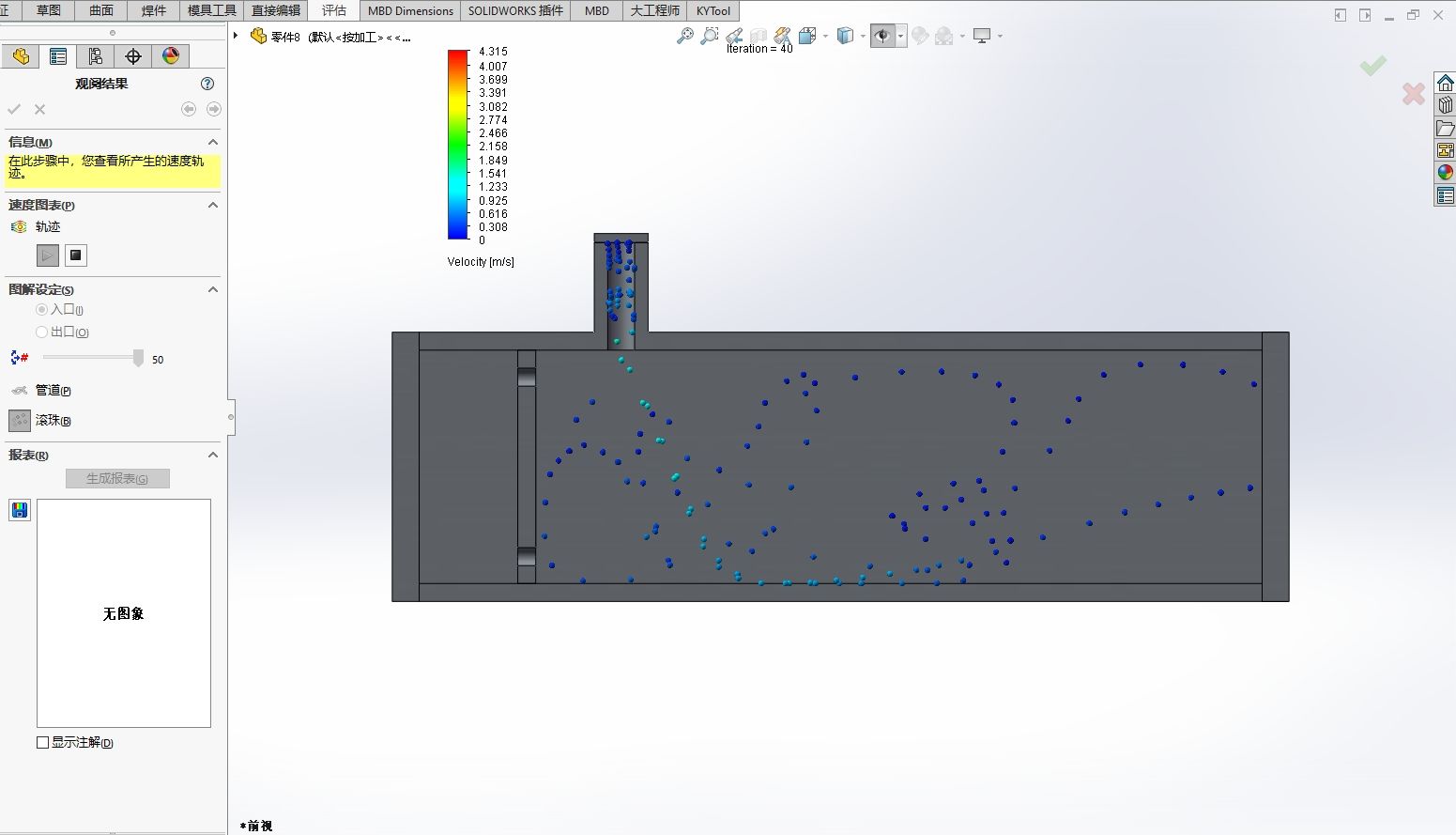Open Display Style dropdown arrow
This screenshot has height=835, width=1456.
[863, 36]
